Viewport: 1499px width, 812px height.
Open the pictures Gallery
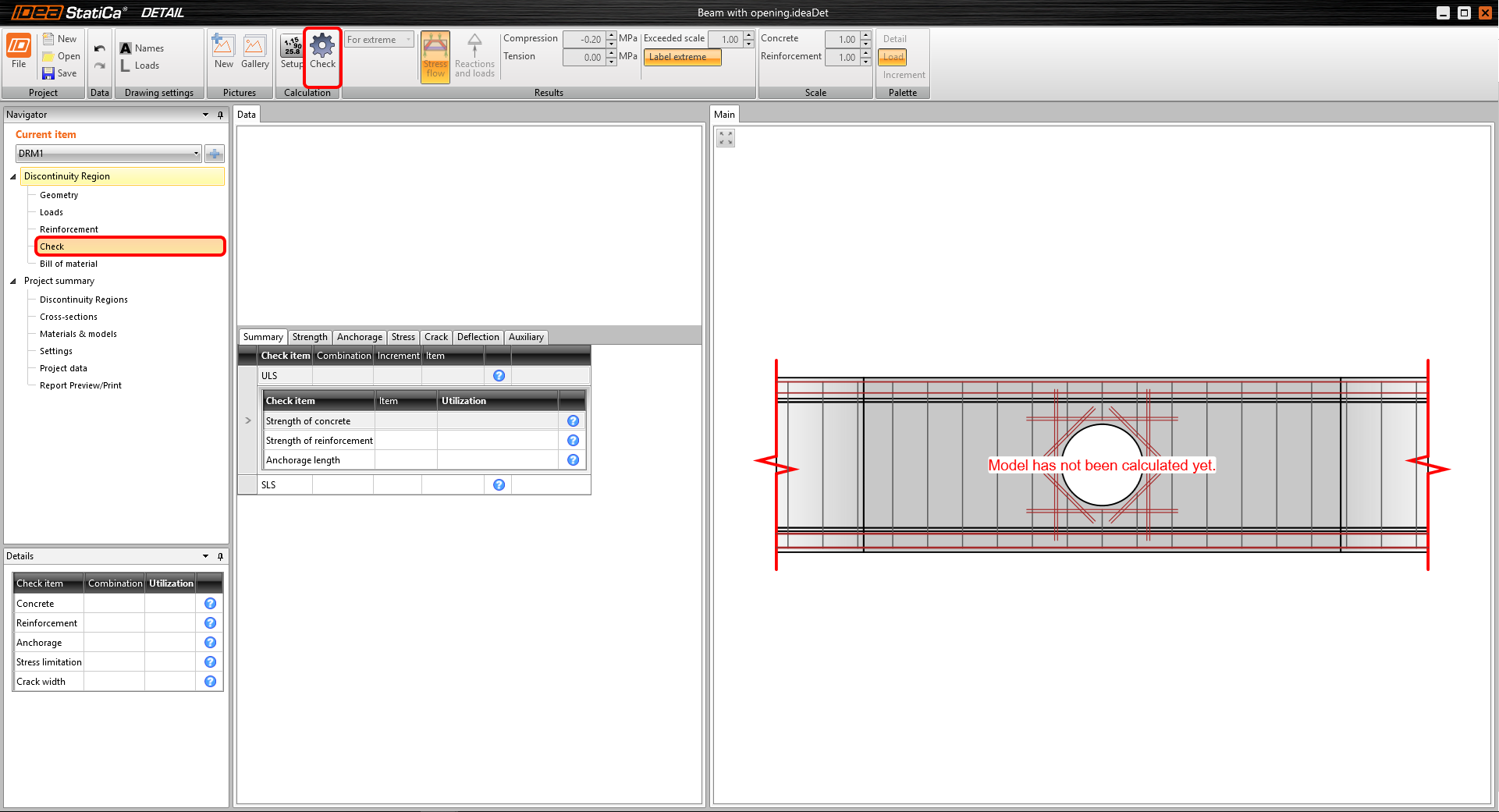pos(254,48)
